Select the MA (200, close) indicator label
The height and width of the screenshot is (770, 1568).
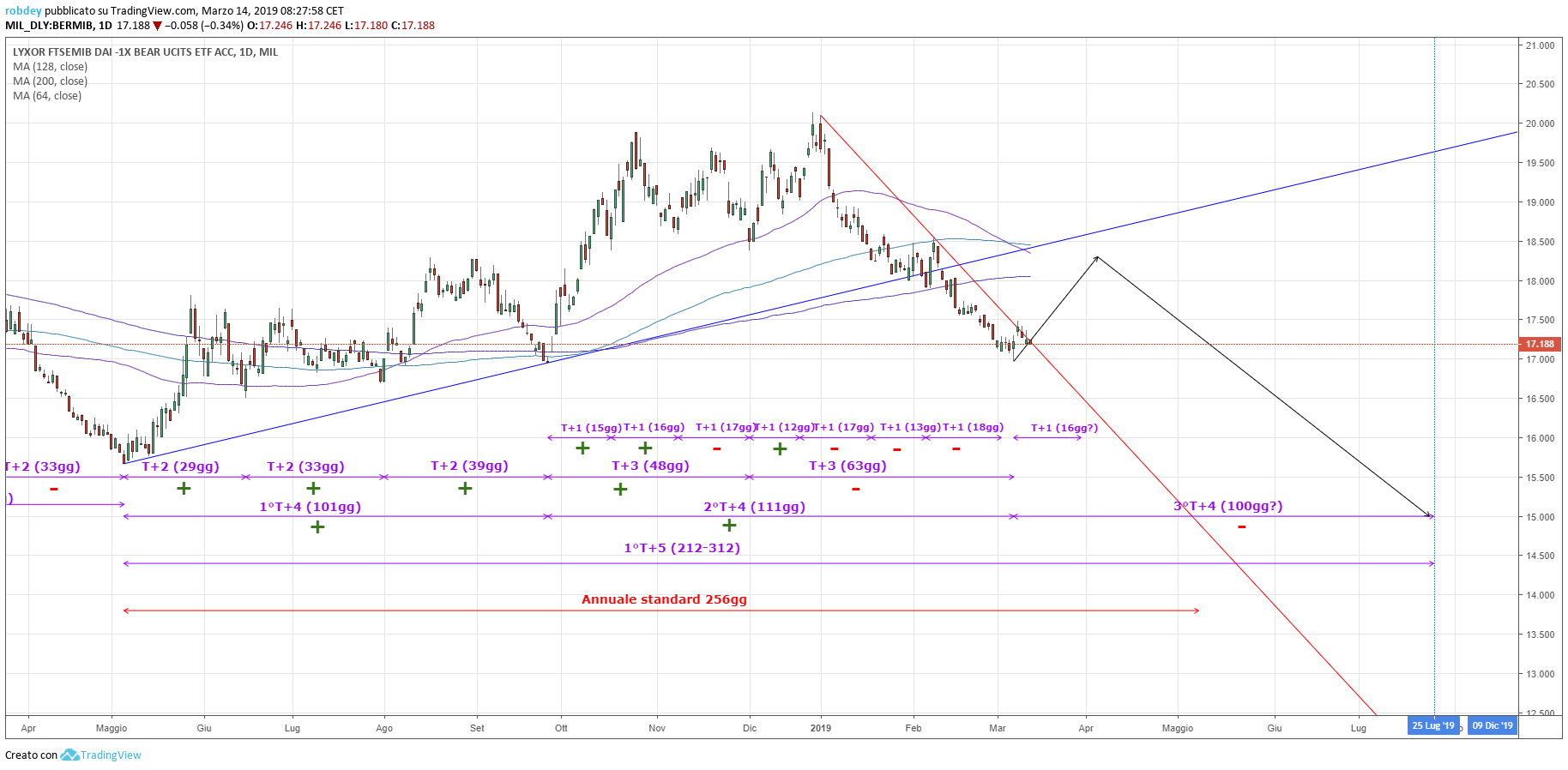(x=50, y=81)
